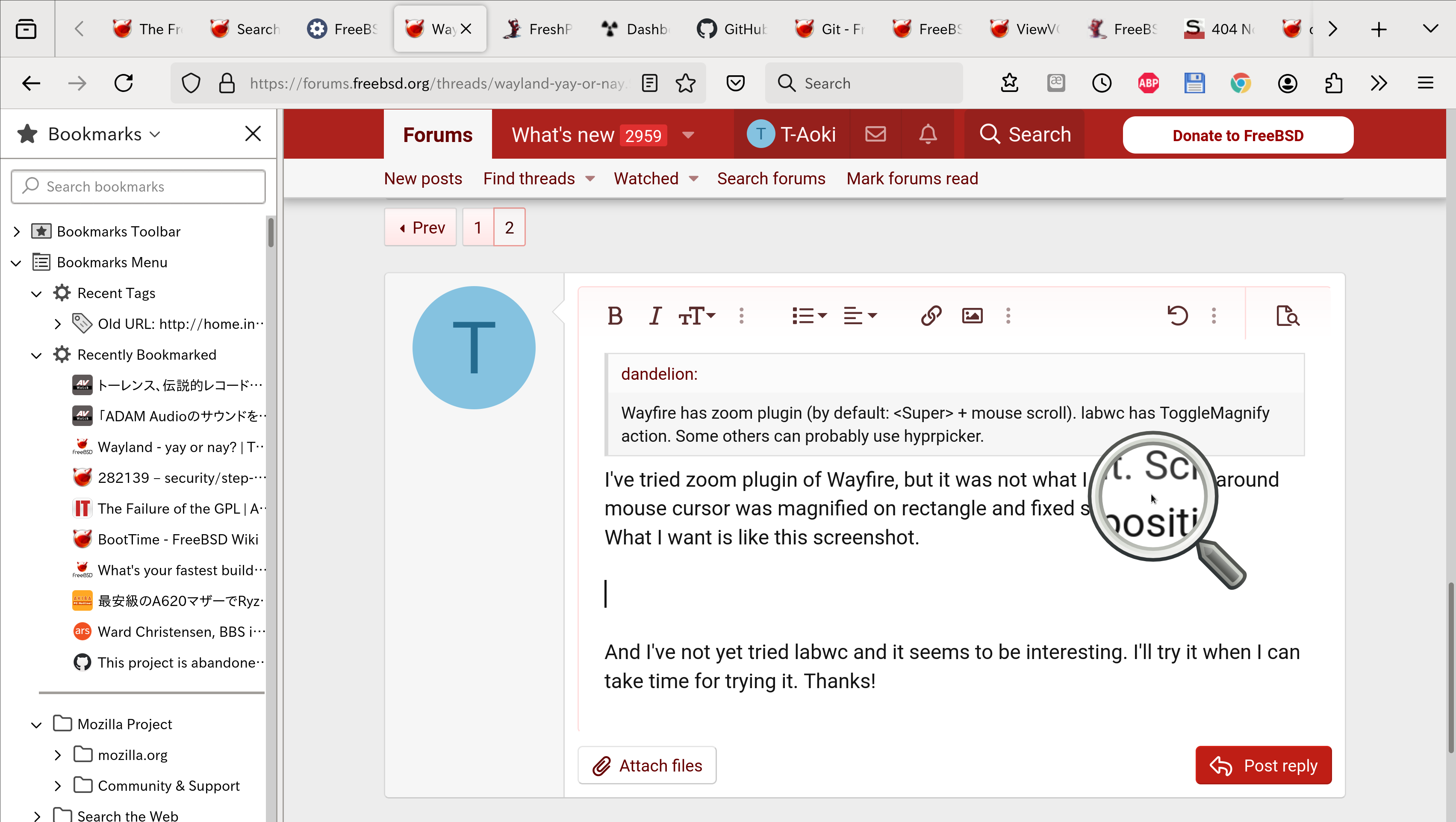Open the list options dropdown
Image resolution: width=1456 pixels, height=822 pixels.
point(809,316)
